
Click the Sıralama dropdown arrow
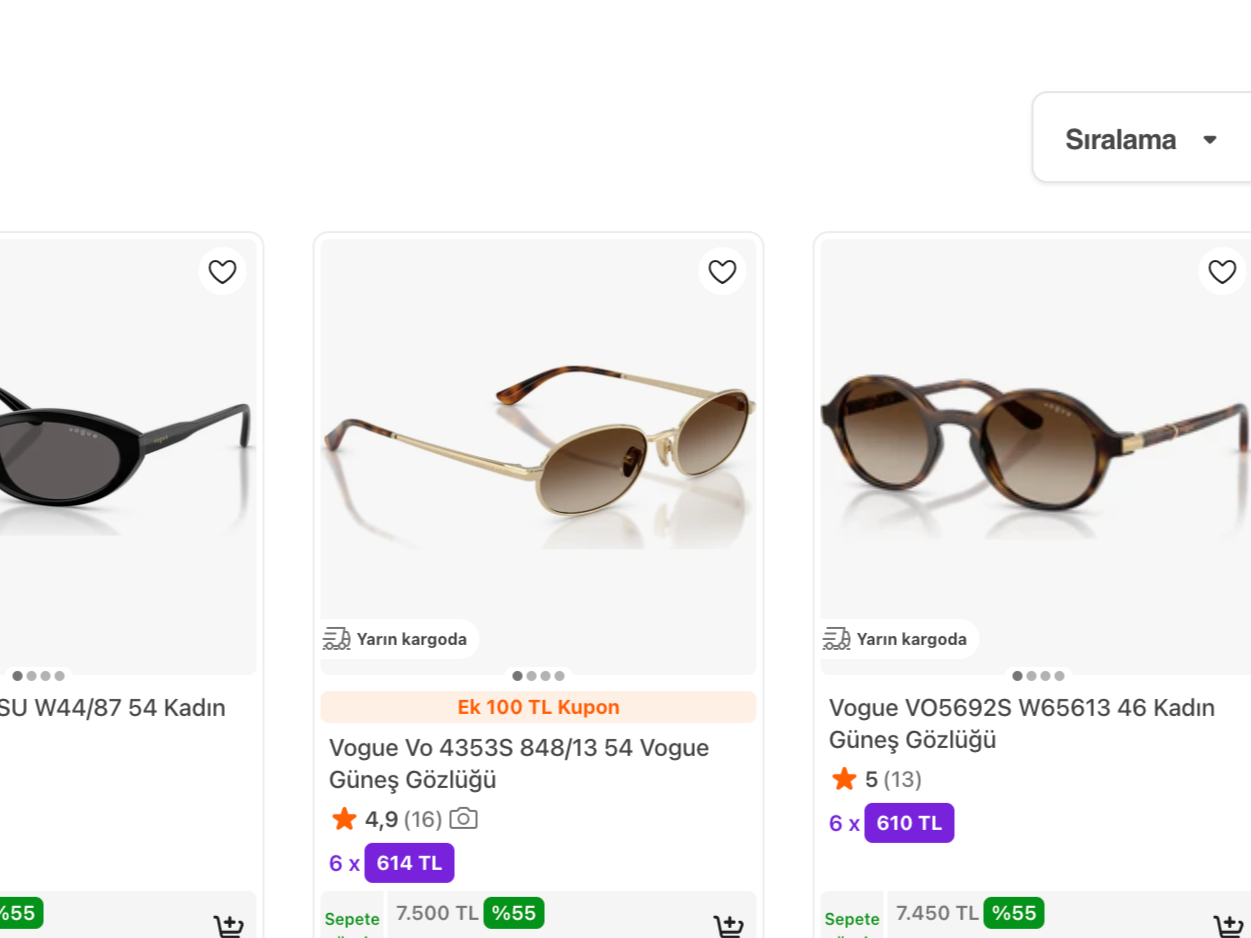coord(1210,139)
